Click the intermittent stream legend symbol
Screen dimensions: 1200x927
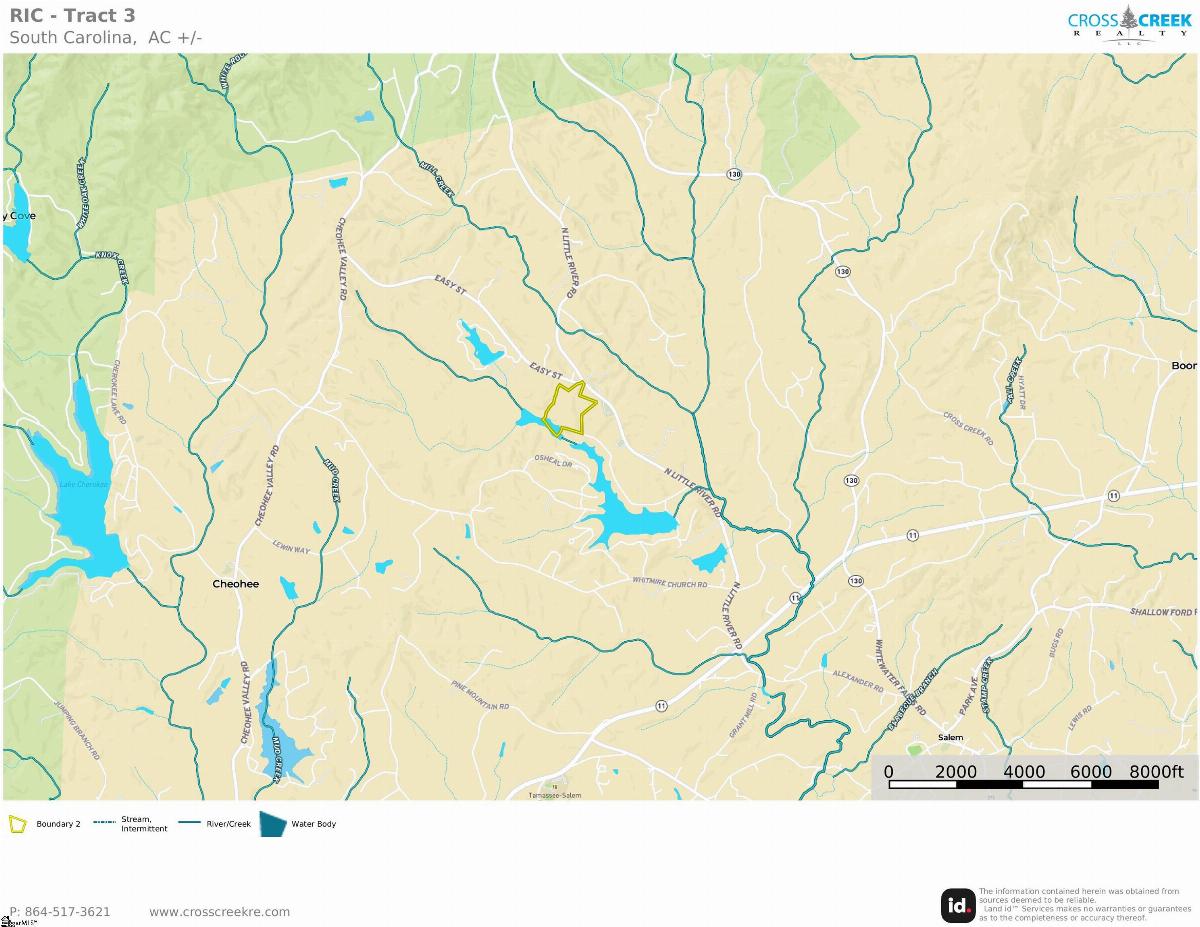pos(105,822)
